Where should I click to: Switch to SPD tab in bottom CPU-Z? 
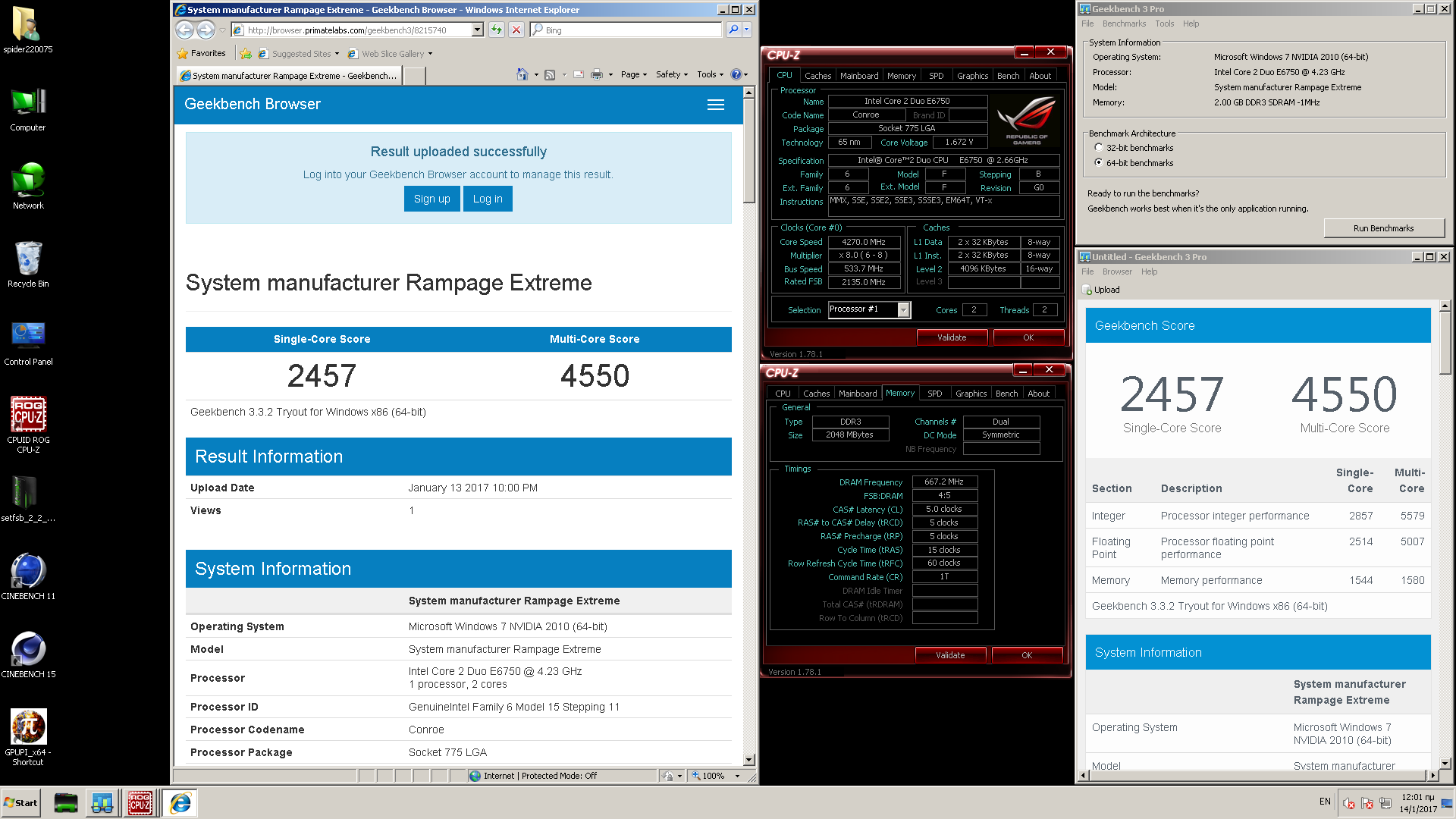tap(934, 394)
